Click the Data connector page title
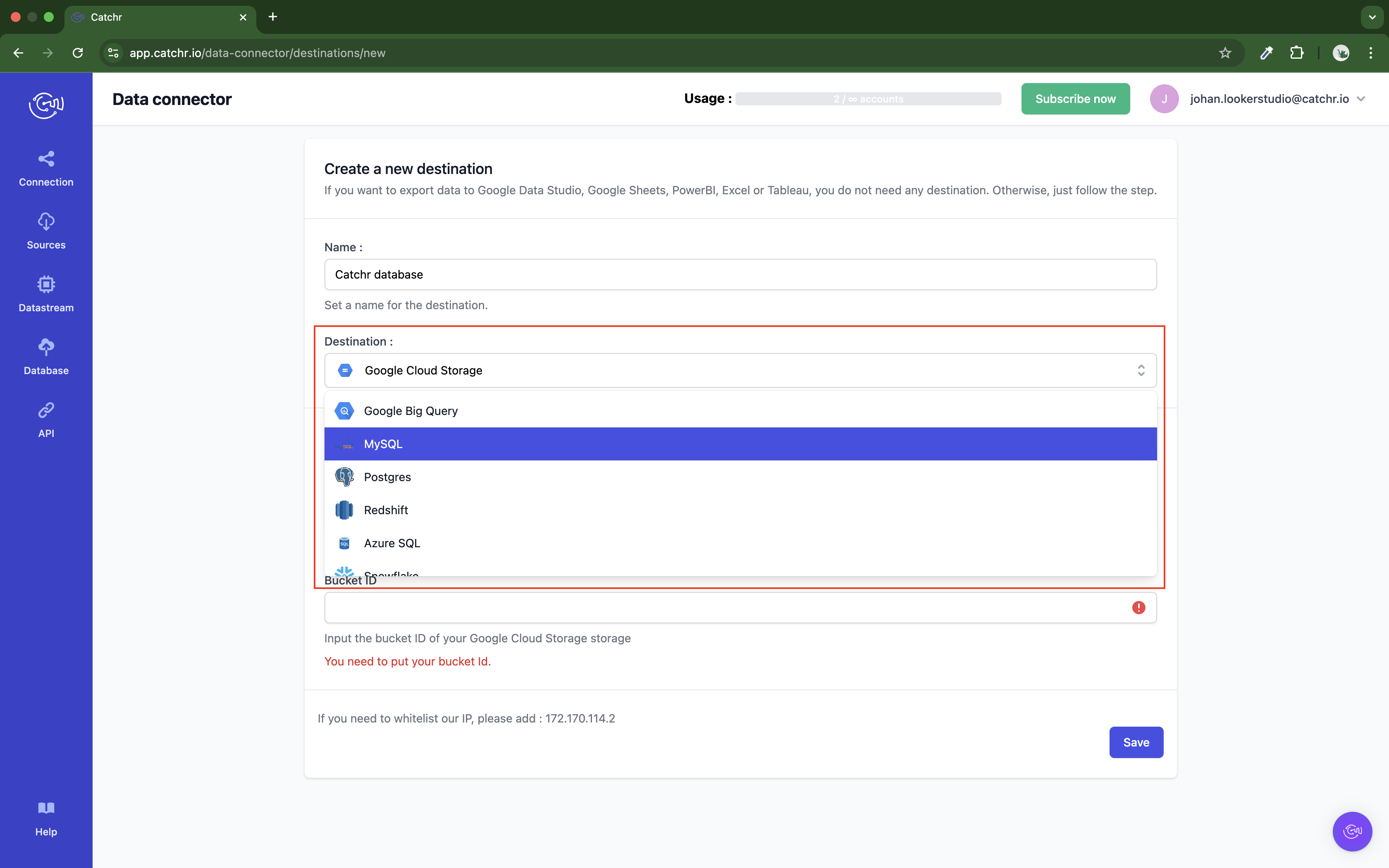 click(172, 99)
